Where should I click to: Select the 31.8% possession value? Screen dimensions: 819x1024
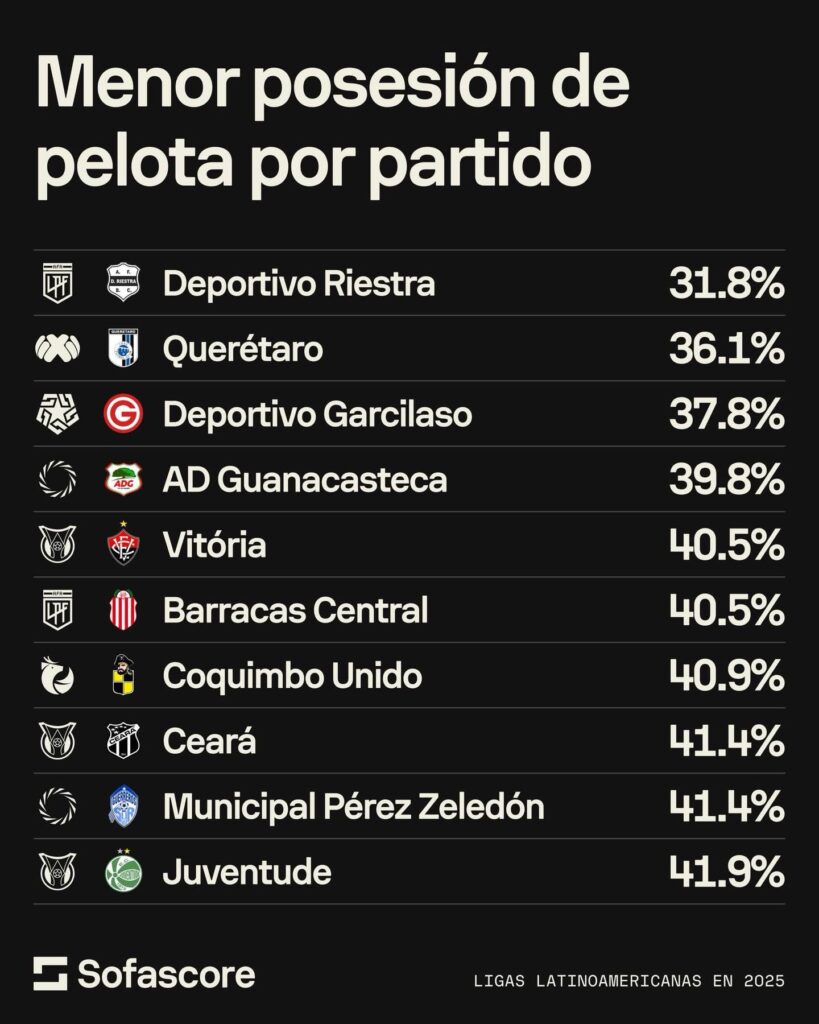tap(726, 284)
